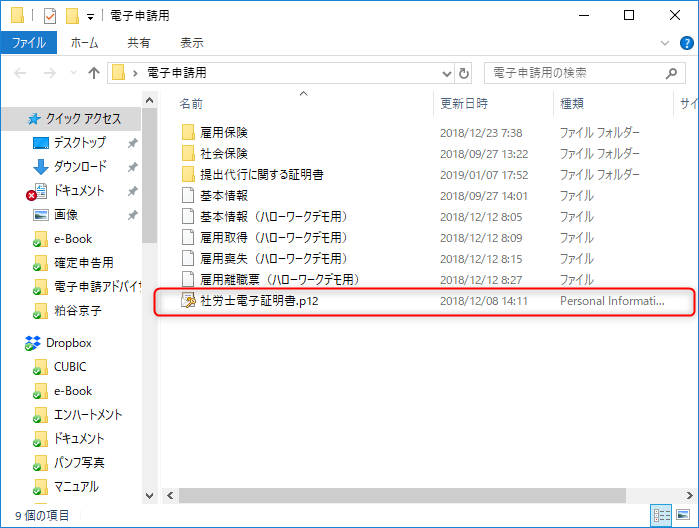
Task: Open the recent locations dropdown arrow
Action: [73, 73]
